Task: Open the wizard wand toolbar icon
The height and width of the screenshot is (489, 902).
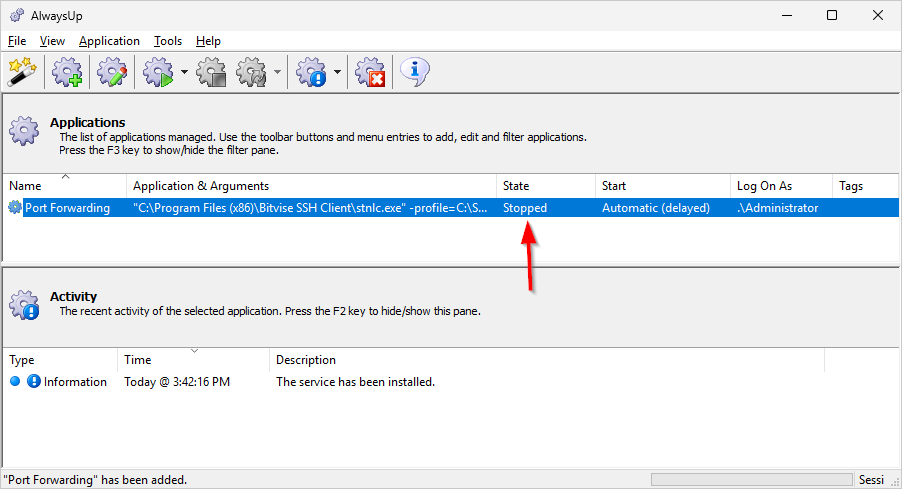Action: tap(22, 72)
